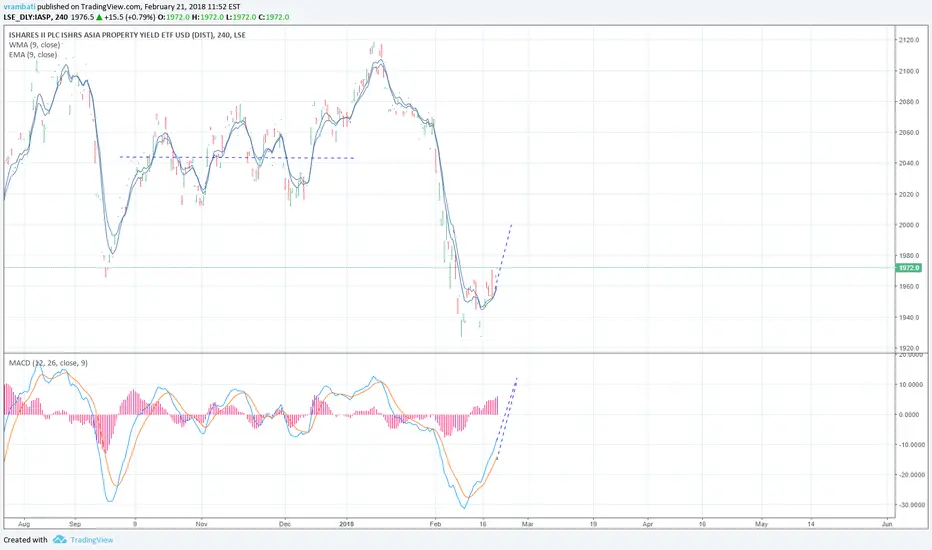Click the C:1972.0 close value

273,17
